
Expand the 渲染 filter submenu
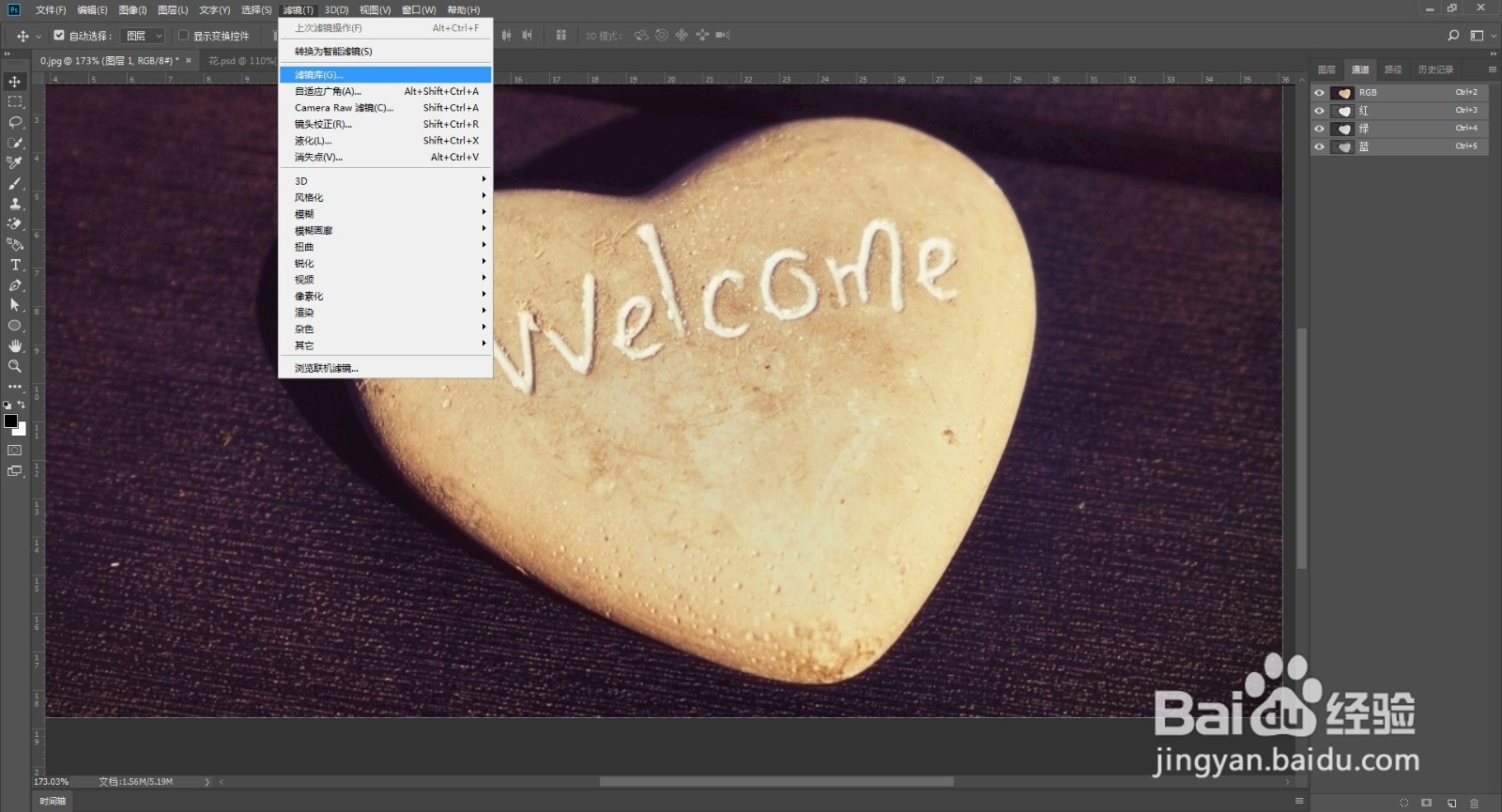coord(386,313)
